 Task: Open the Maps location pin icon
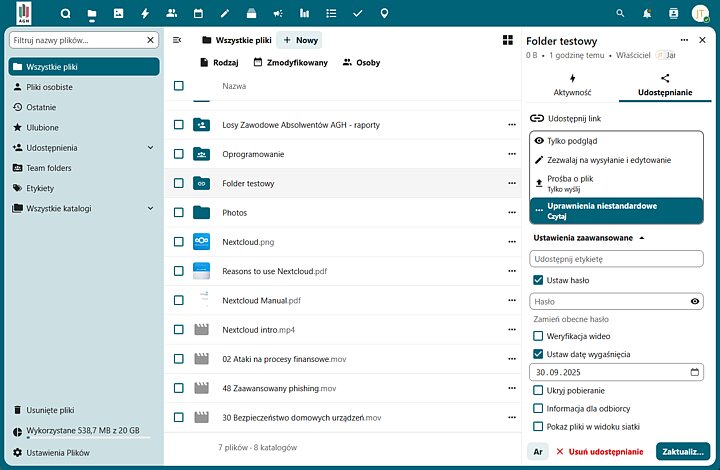pyautogui.click(x=384, y=14)
